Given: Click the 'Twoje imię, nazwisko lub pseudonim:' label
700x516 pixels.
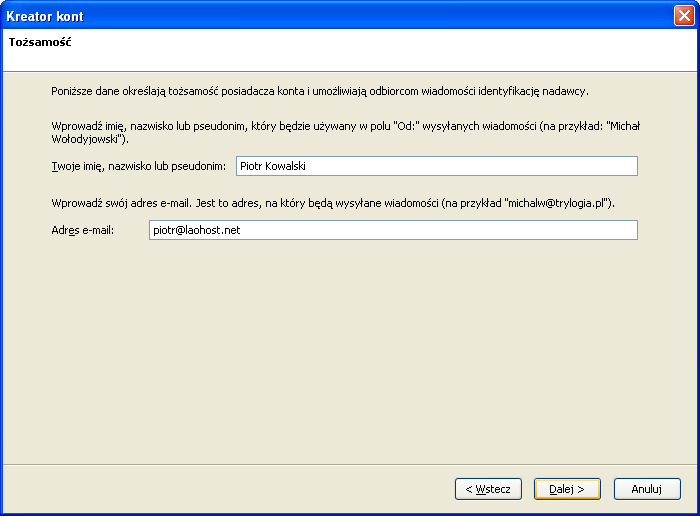Looking at the screenshot, I should tap(138, 166).
